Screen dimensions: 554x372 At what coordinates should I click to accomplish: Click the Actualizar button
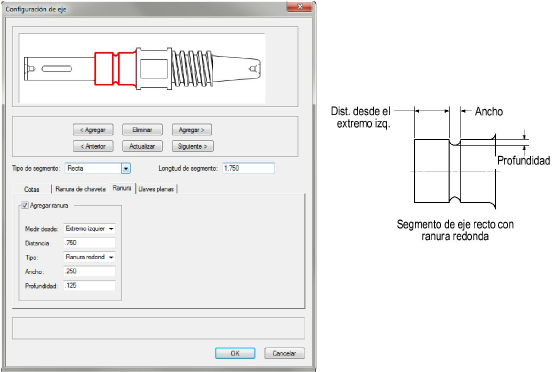pyautogui.click(x=142, y=146)
